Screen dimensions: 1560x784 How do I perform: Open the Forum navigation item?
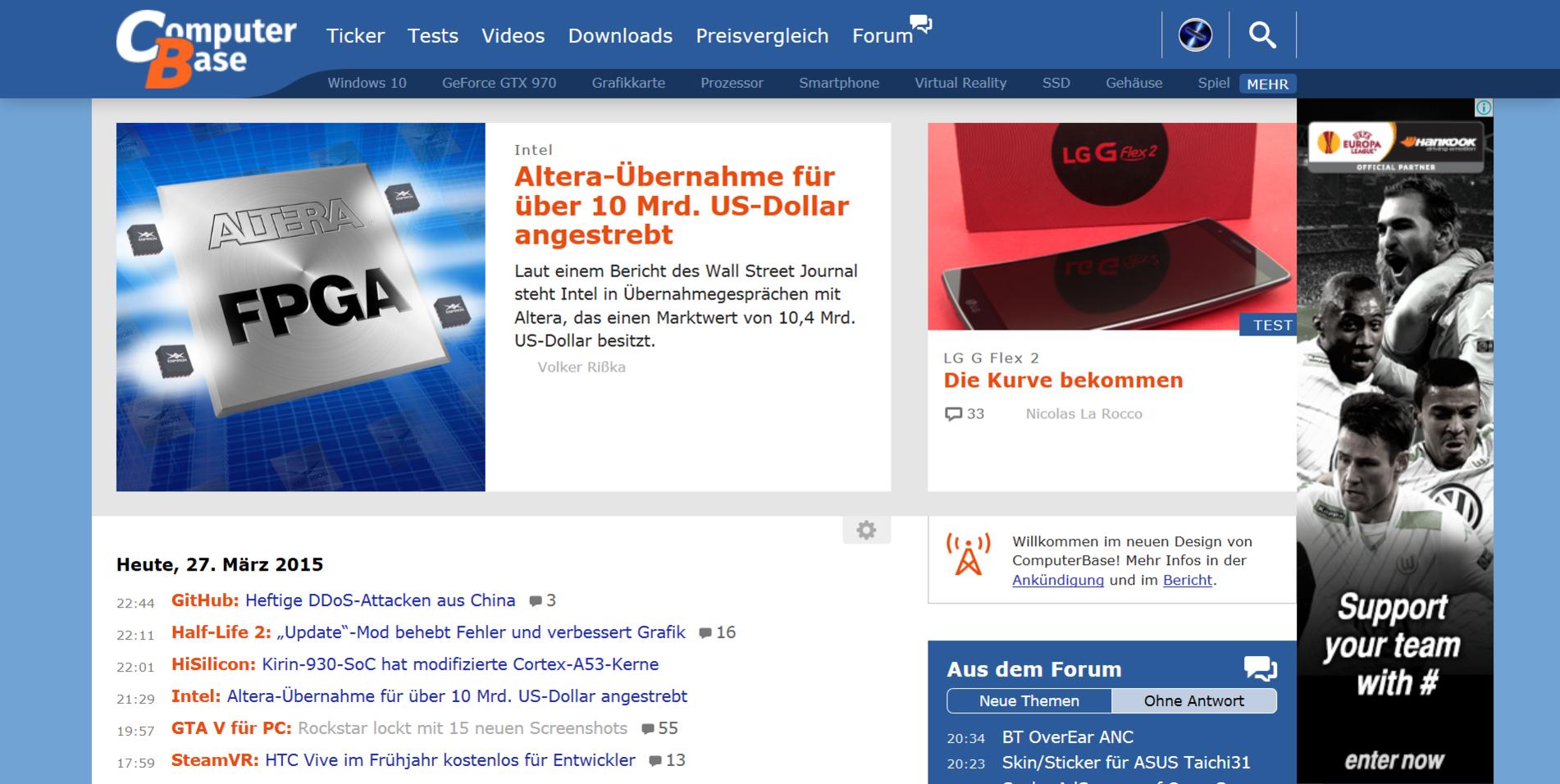(x=883, y=36)
